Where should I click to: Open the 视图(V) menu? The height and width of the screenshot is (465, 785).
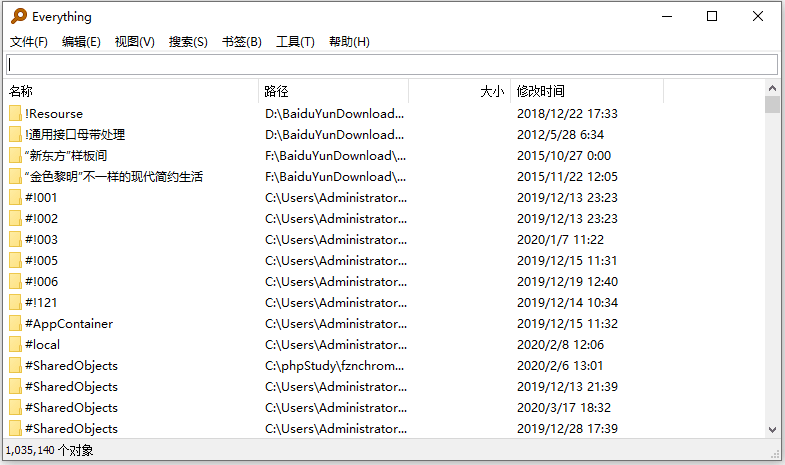point(134,42)
